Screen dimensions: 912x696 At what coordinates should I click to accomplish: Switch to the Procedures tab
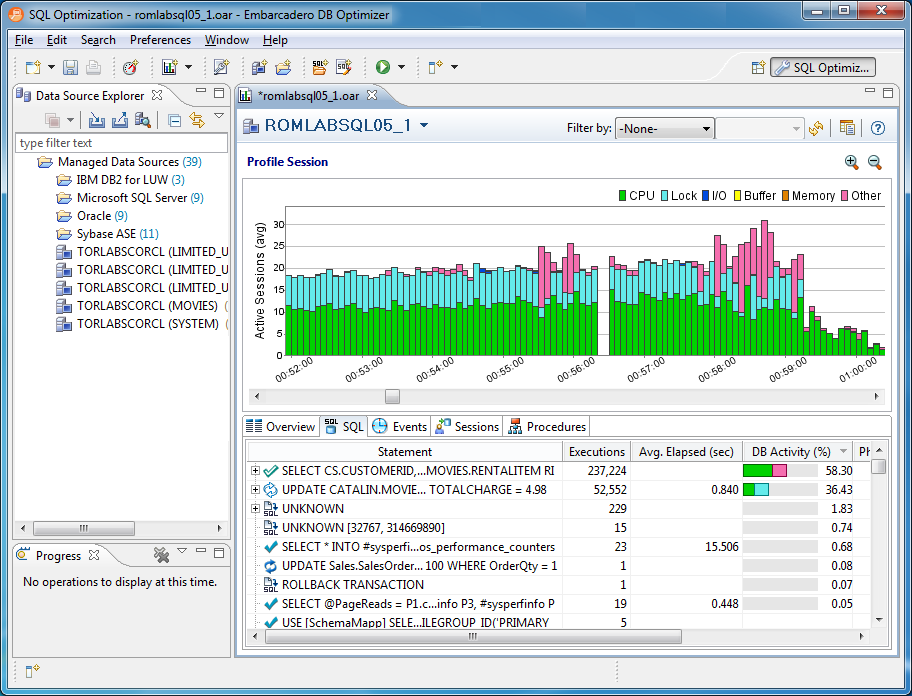(547, 427)
